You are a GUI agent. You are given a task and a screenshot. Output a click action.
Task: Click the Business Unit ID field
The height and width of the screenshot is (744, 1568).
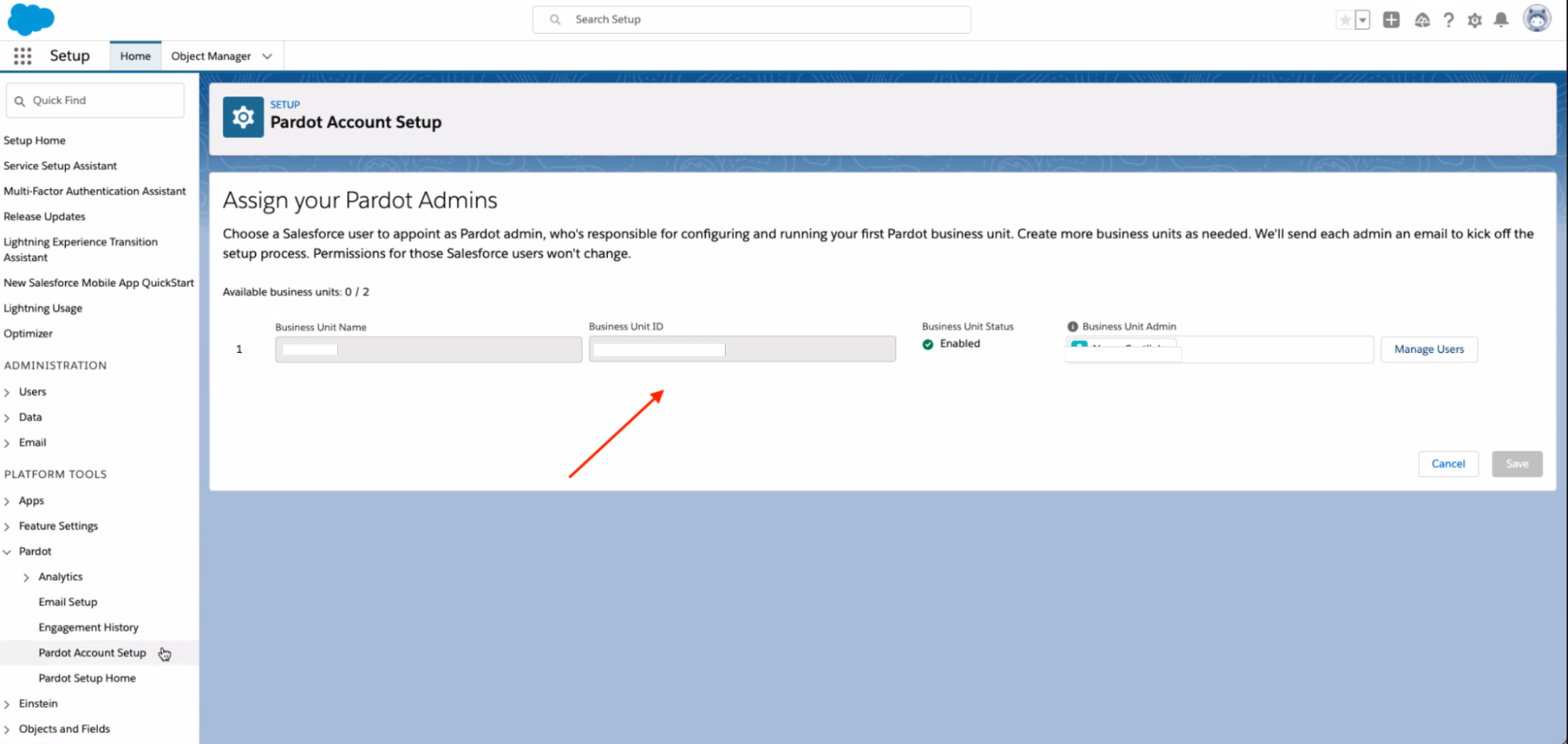pyautogui.click(x=742, y=349)
